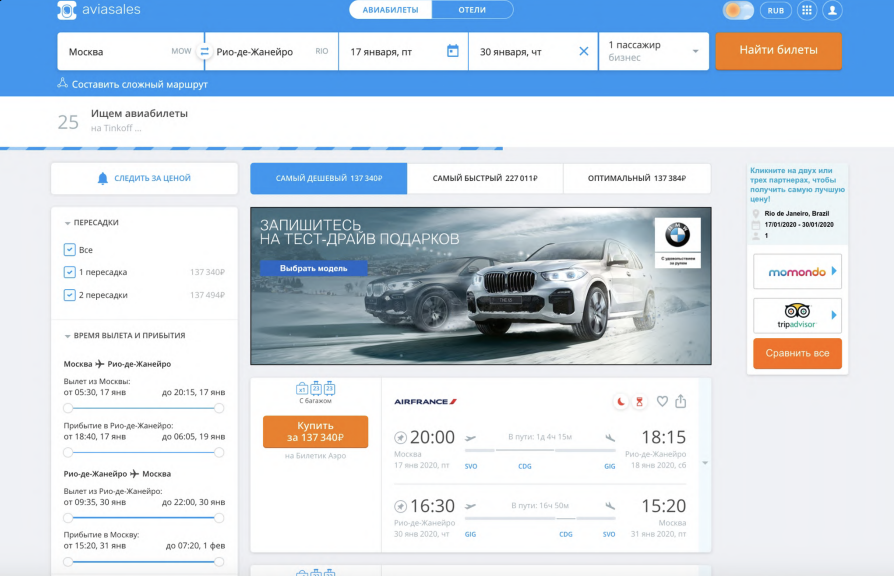Viewport: 894px width, 576px height.
Task: Open the apps grid icon in header
Action: [x=806, y=10]
